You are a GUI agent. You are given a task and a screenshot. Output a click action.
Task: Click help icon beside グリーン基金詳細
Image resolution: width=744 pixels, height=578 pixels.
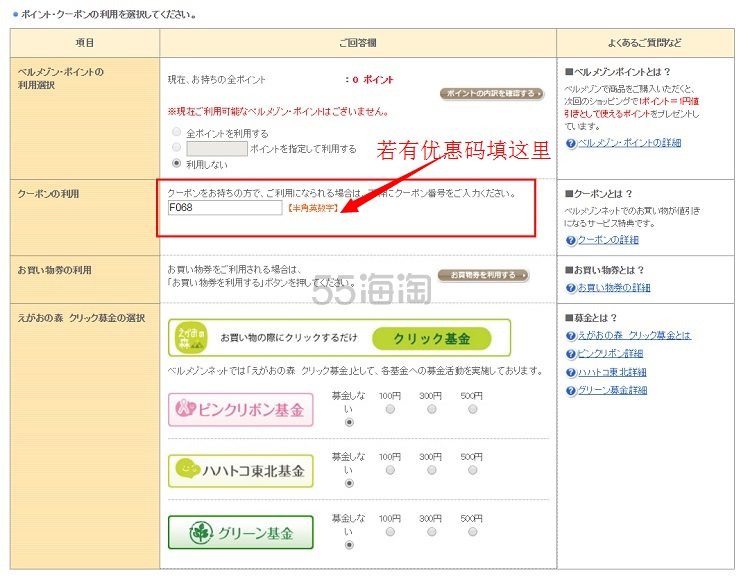point(571,391)
